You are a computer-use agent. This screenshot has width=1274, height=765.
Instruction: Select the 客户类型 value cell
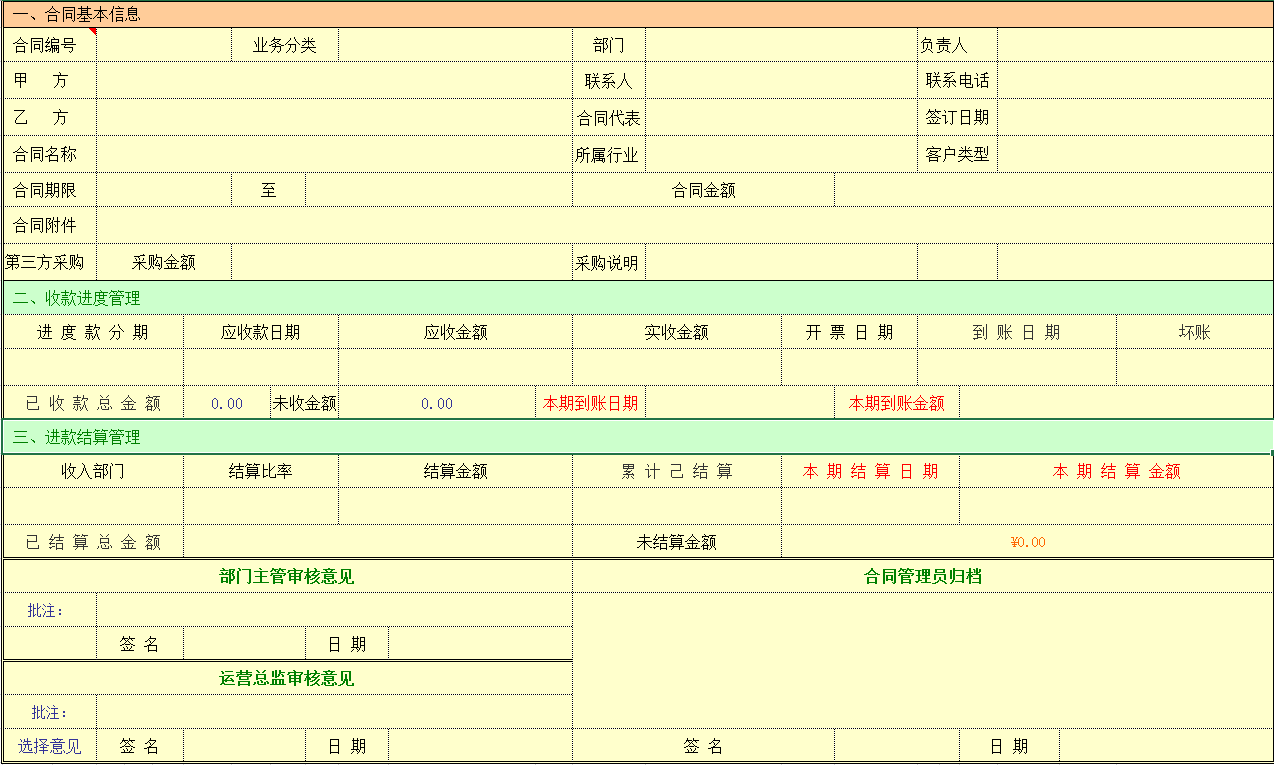click(1134, 154)
